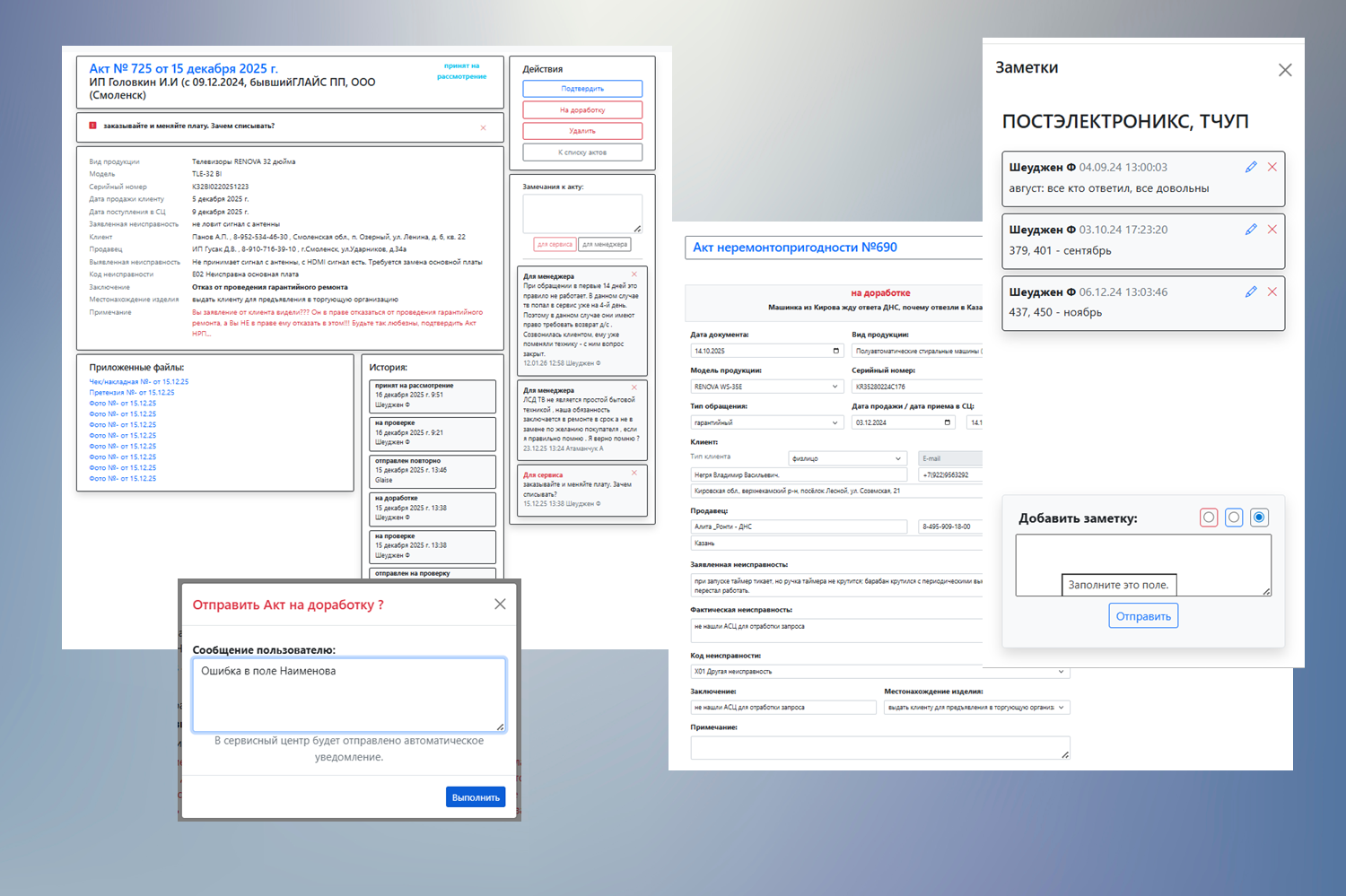Delete the note dated 04.09.24 13:00:03
Image resolution: width=1346 pixels, height=896 pixels.
click(1272, 167)
